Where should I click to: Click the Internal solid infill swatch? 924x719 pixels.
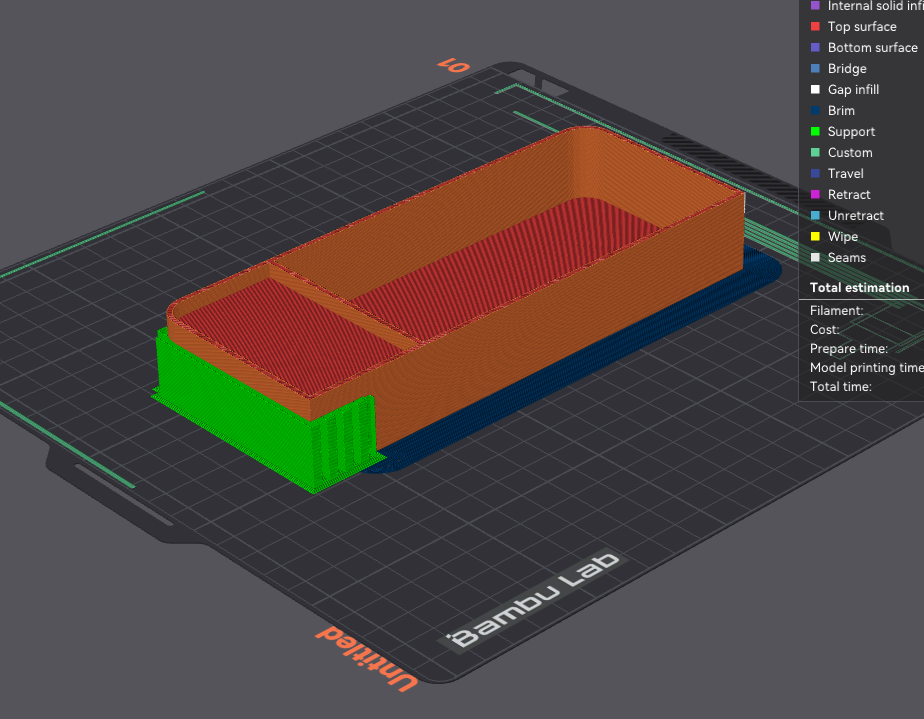tap(815, 6)
